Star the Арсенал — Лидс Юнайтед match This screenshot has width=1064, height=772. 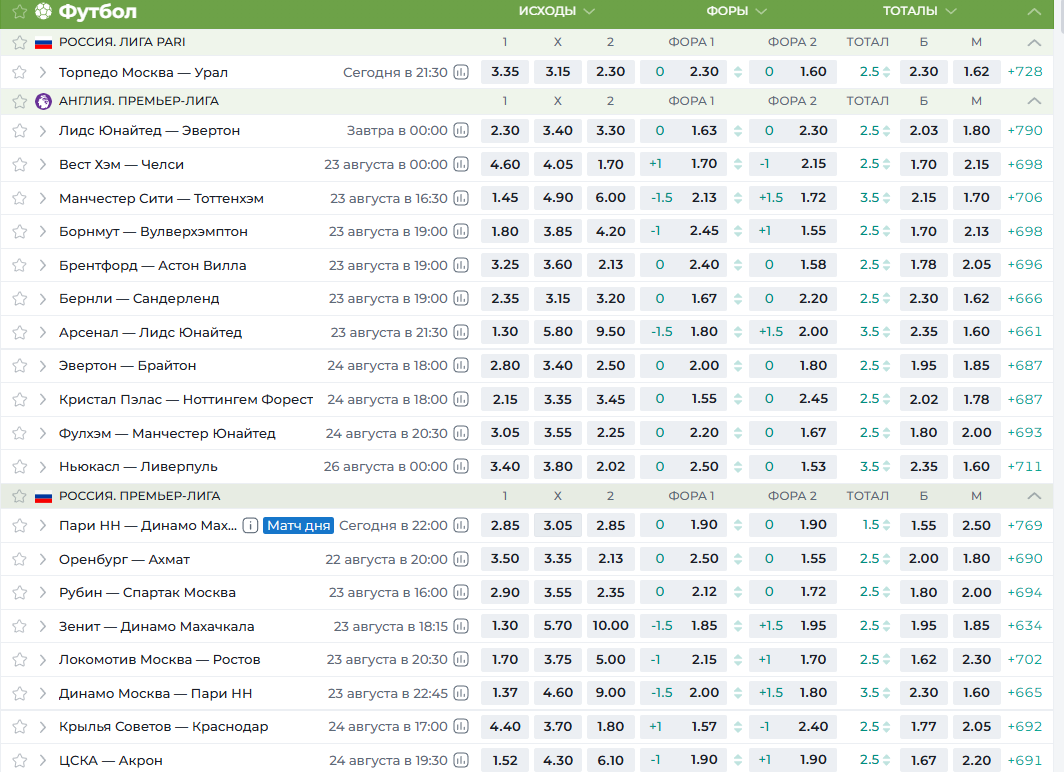[20, 332]
